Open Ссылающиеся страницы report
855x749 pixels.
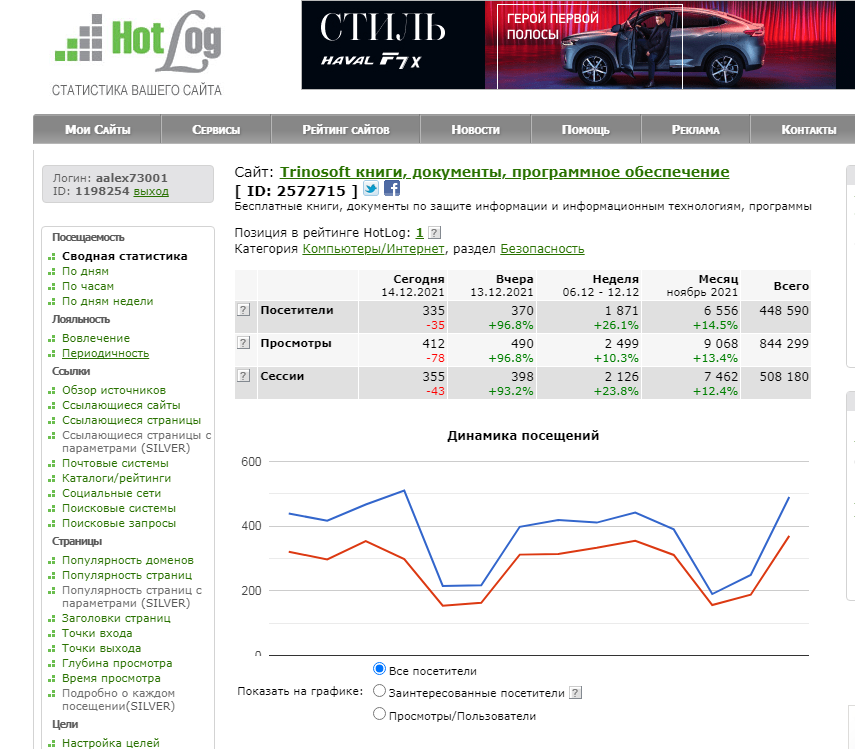coord(131,420)
